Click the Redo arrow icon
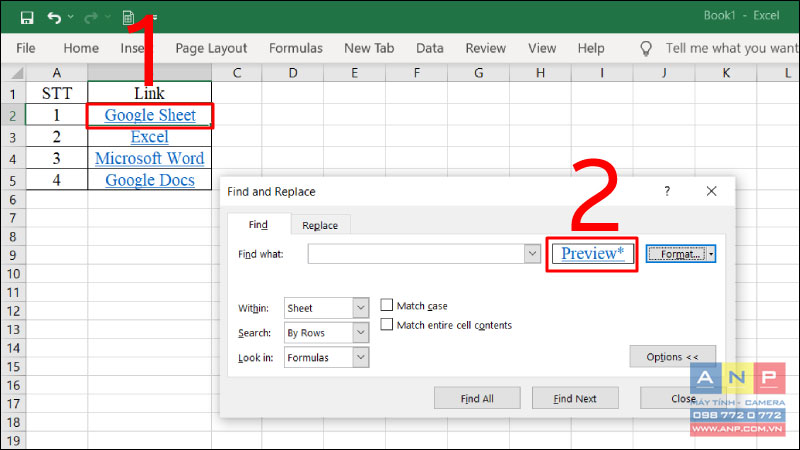Viewport: 800px width, 450px height. point(91,18)
